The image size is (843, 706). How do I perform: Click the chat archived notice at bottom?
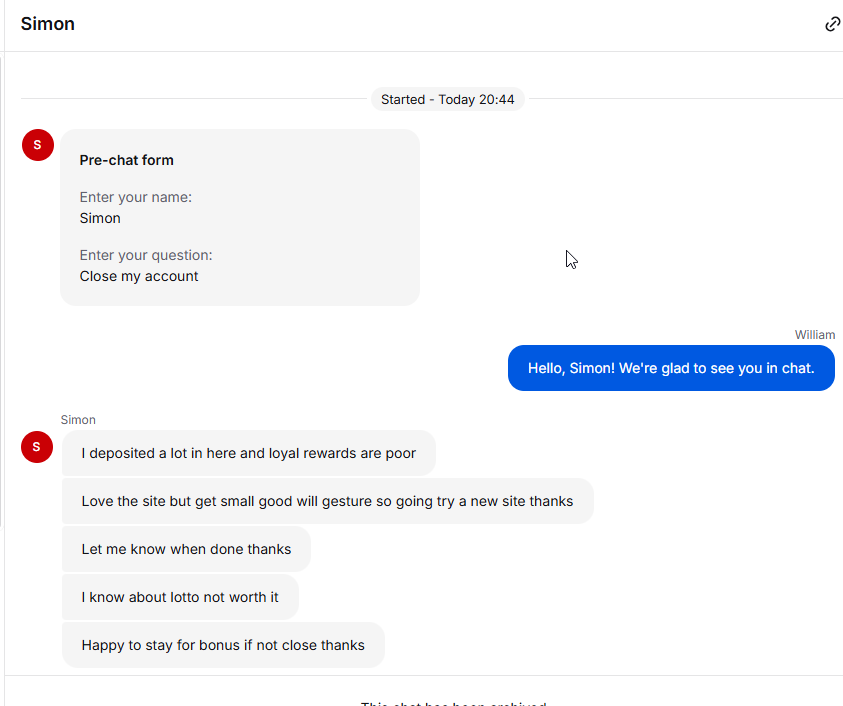tap(453, 703)
